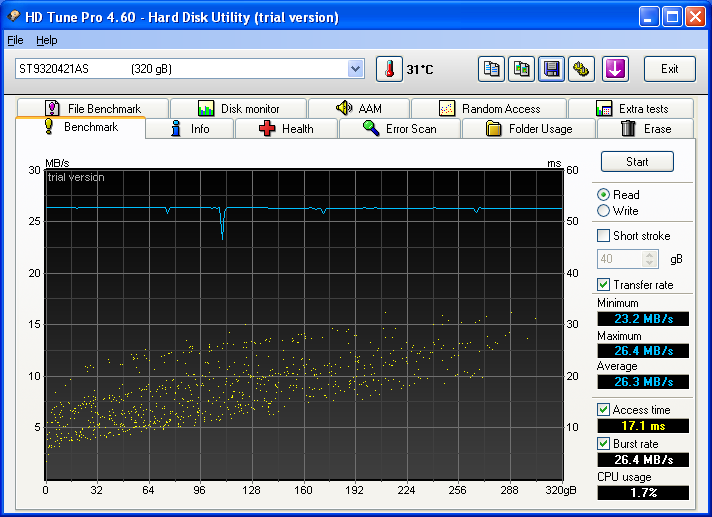Image resolution: width=712 pixels, height=517 pixels.
Task: Toggle the Access time checkbox
Action: (x=603, y=410)
